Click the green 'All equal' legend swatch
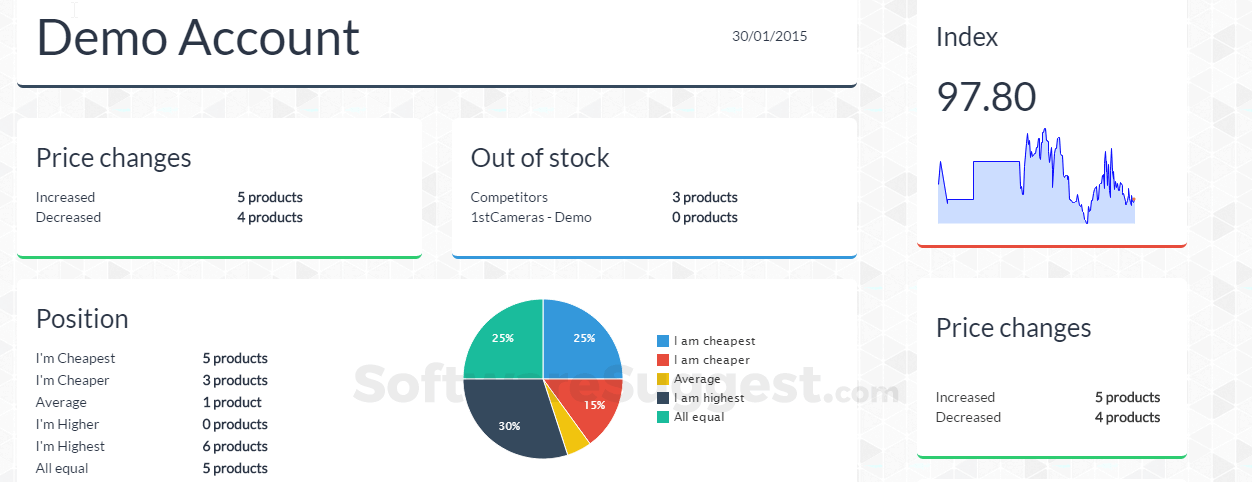 coord(662,417)
